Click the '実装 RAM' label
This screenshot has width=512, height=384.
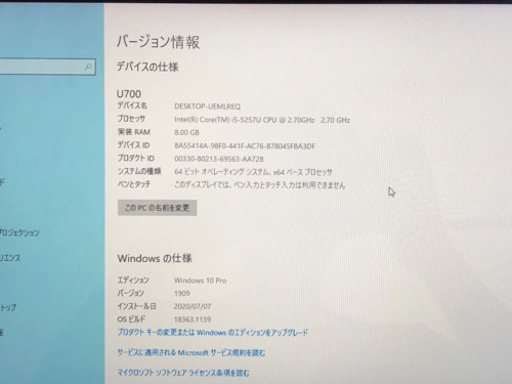click(134, 132)
